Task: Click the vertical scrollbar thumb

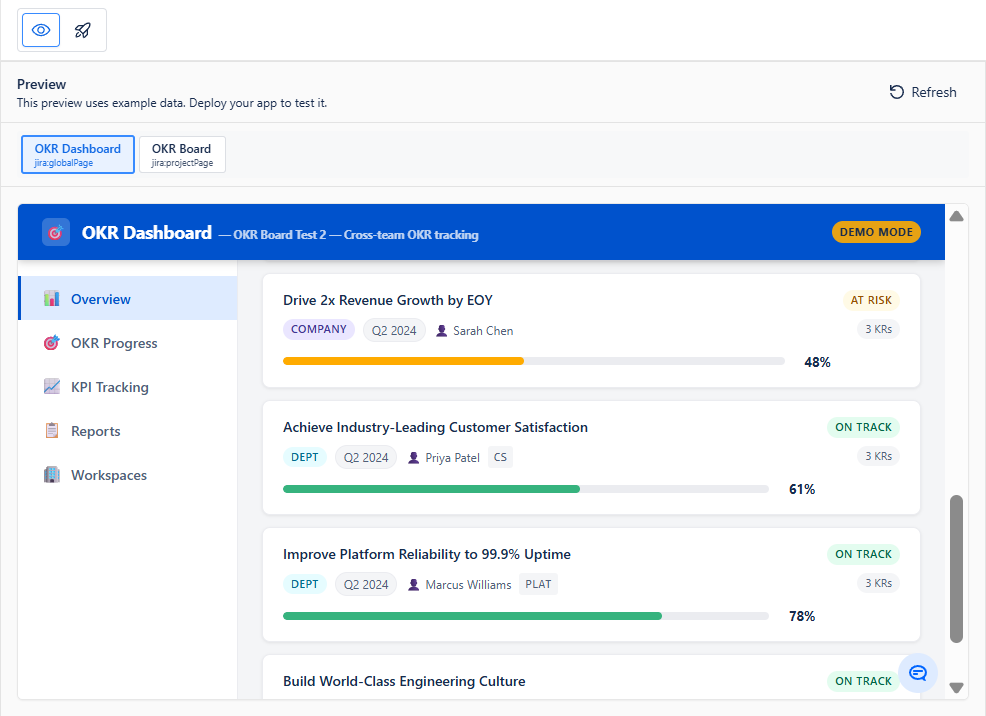Action: pyautogui.click(x=956, y=569)
